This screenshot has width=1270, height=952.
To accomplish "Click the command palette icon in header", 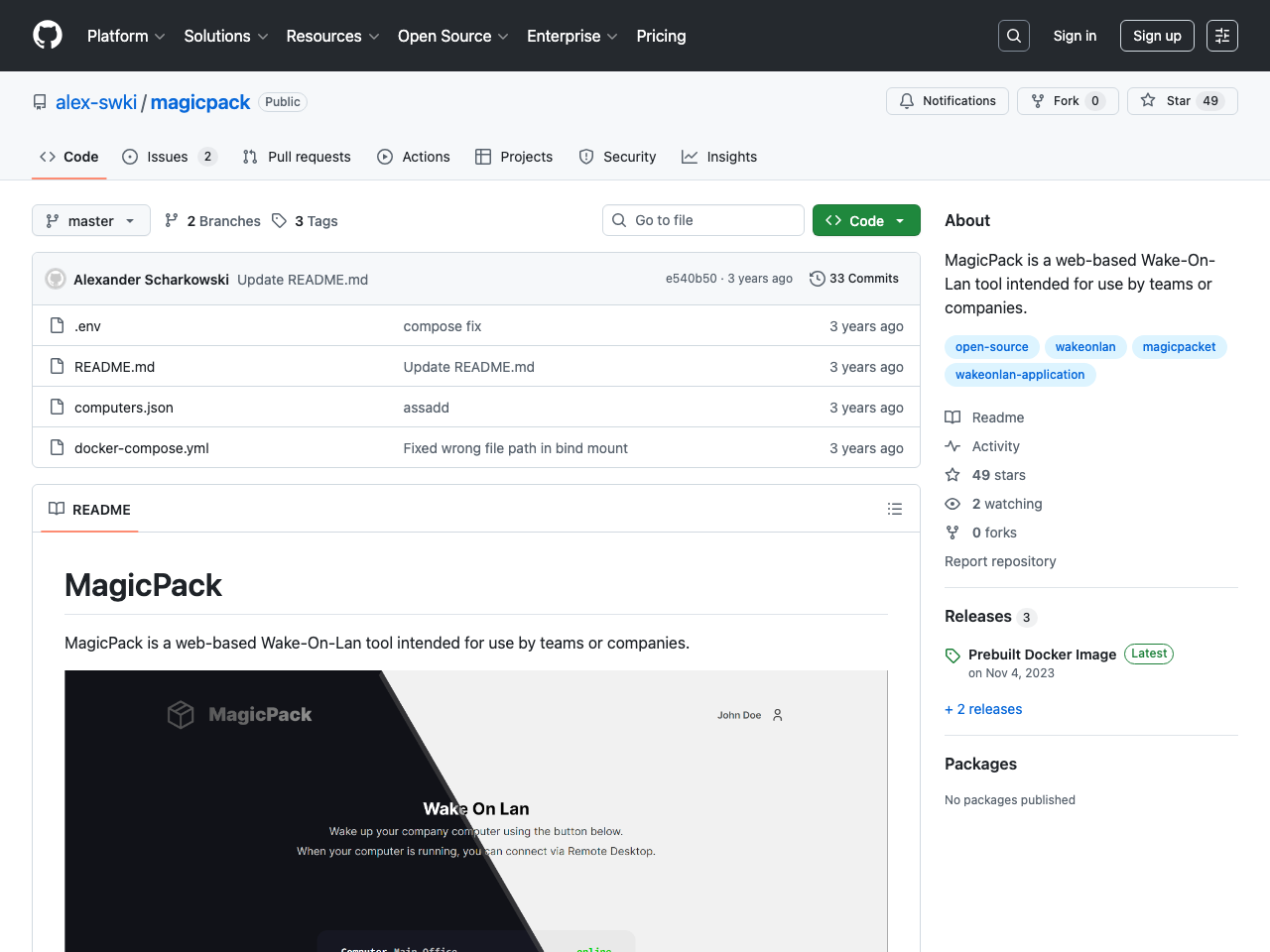I will click(1222, 36).
